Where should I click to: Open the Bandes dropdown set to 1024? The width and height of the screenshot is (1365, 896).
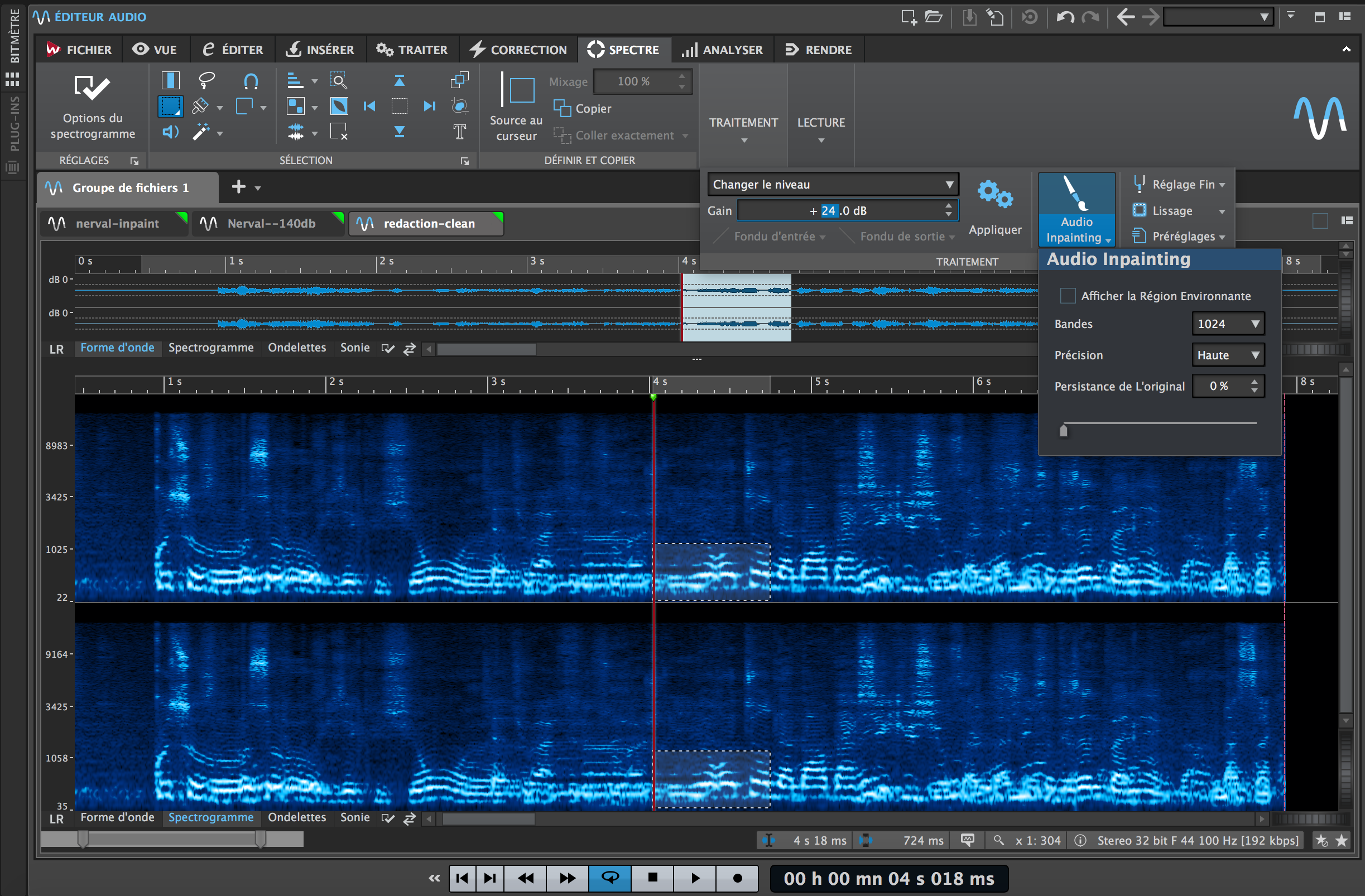coord(1227,324)
